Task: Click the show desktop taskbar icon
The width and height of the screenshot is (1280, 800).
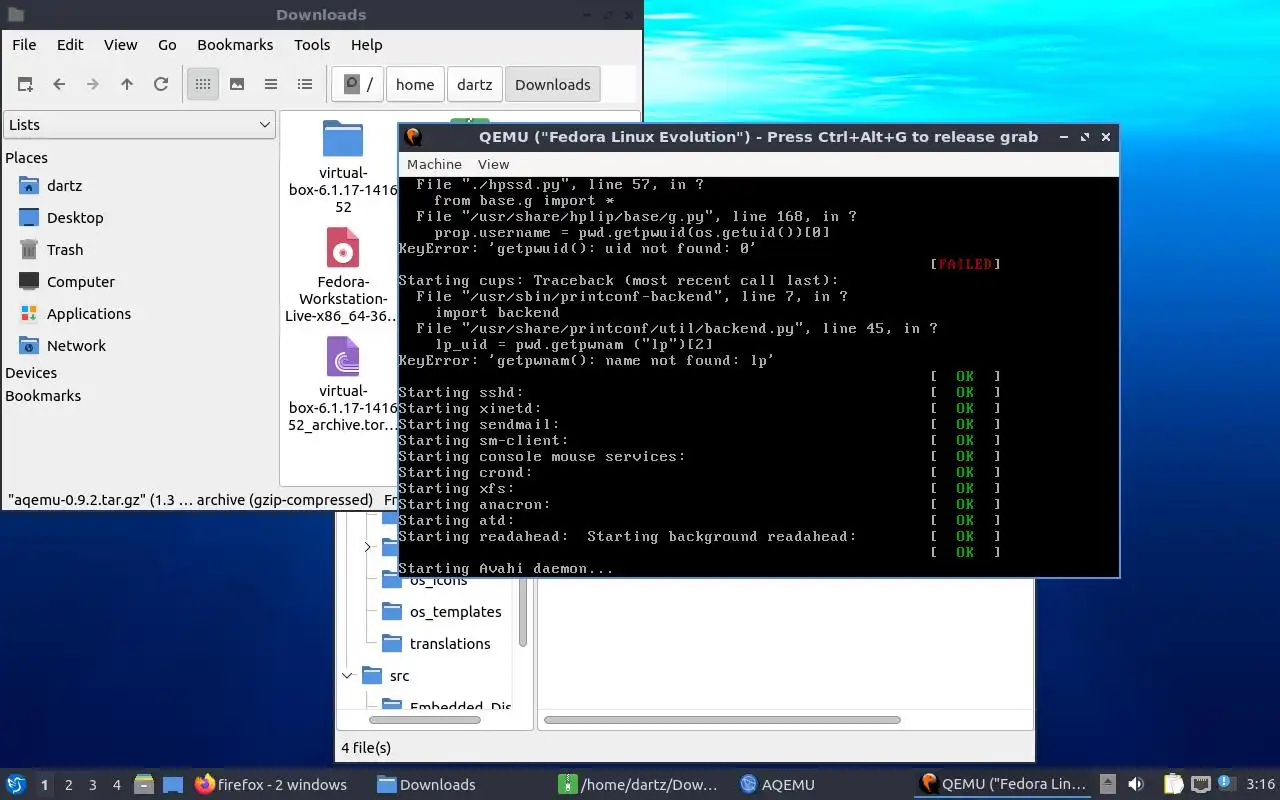Action: coord(172,785)
